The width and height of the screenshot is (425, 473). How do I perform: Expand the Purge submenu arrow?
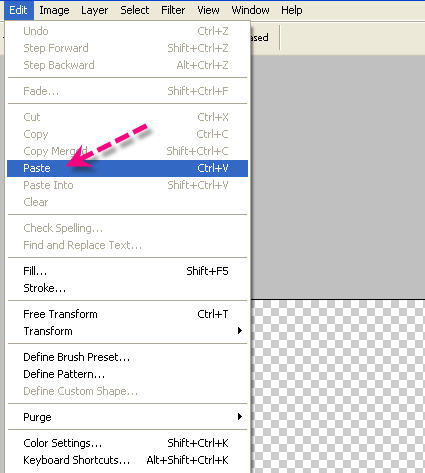(x=240, y=417)
